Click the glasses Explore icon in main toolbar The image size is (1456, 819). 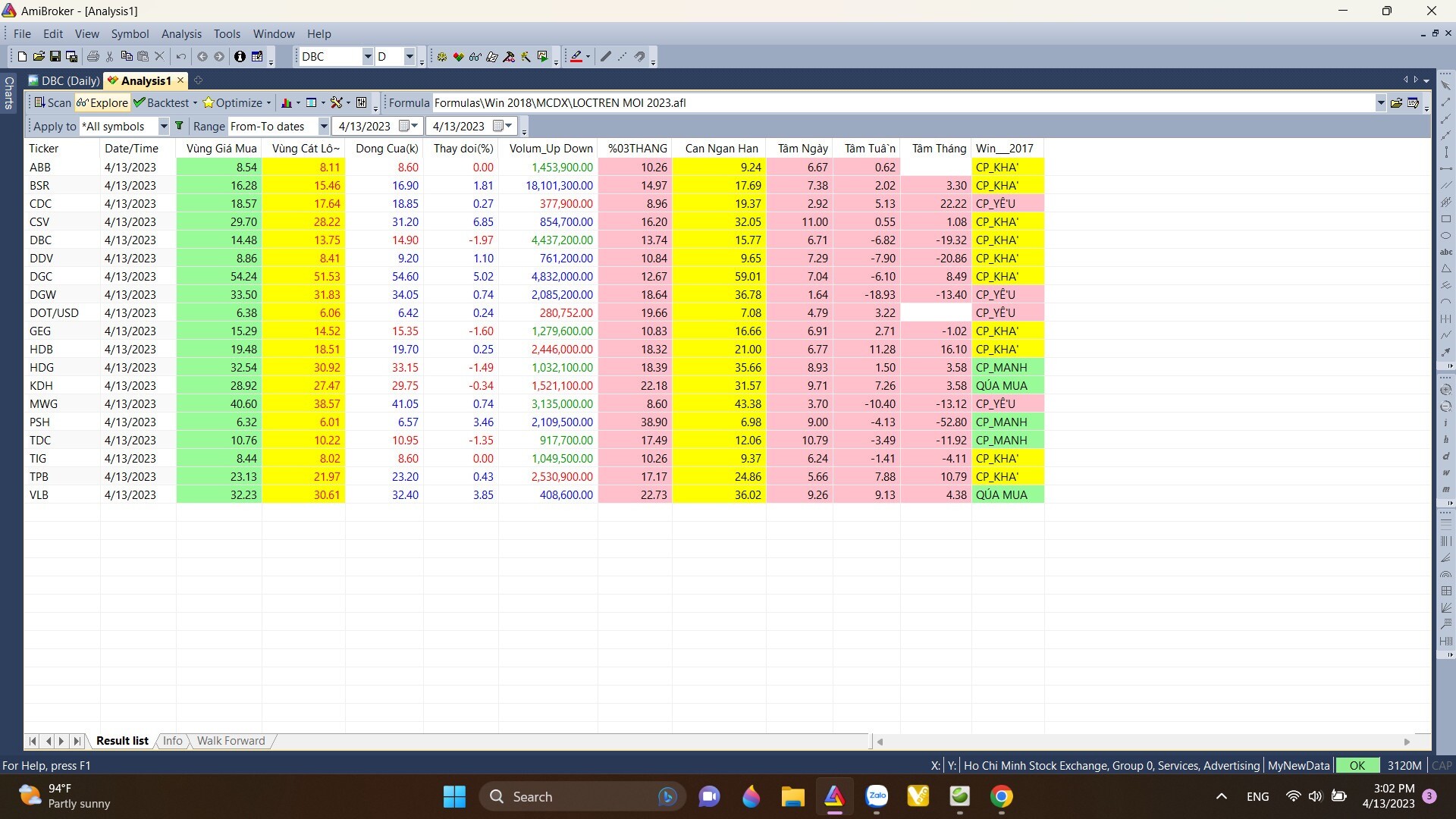pyautogui.click(x=475, y=57)
